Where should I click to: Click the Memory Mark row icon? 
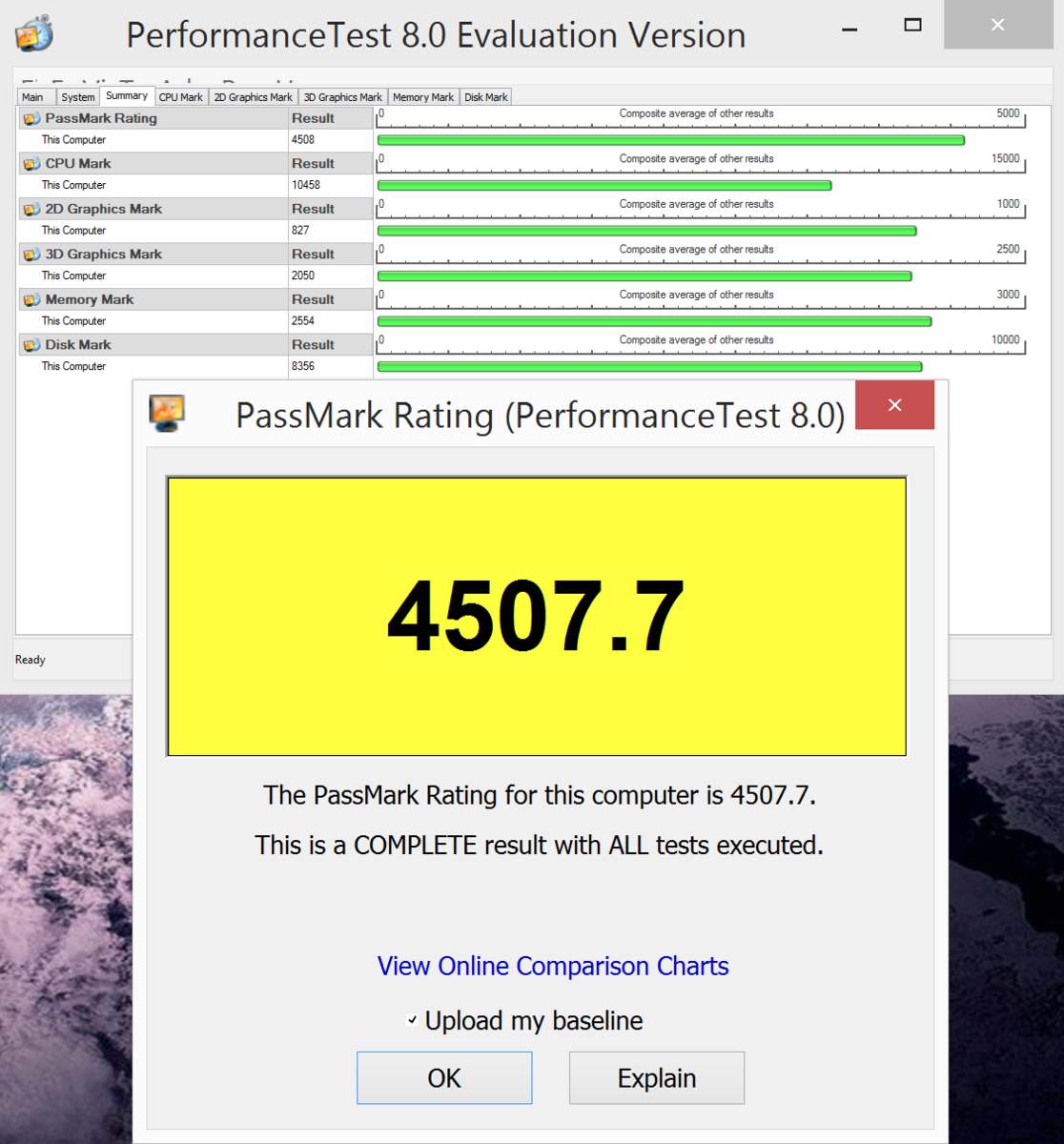[x=31, y=299]
